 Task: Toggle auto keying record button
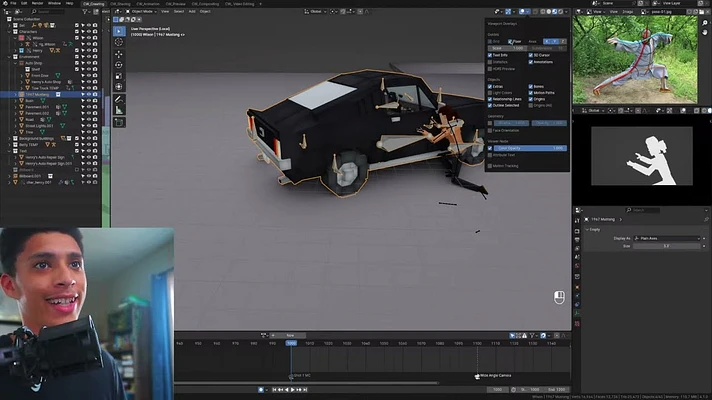click(261, 390)
